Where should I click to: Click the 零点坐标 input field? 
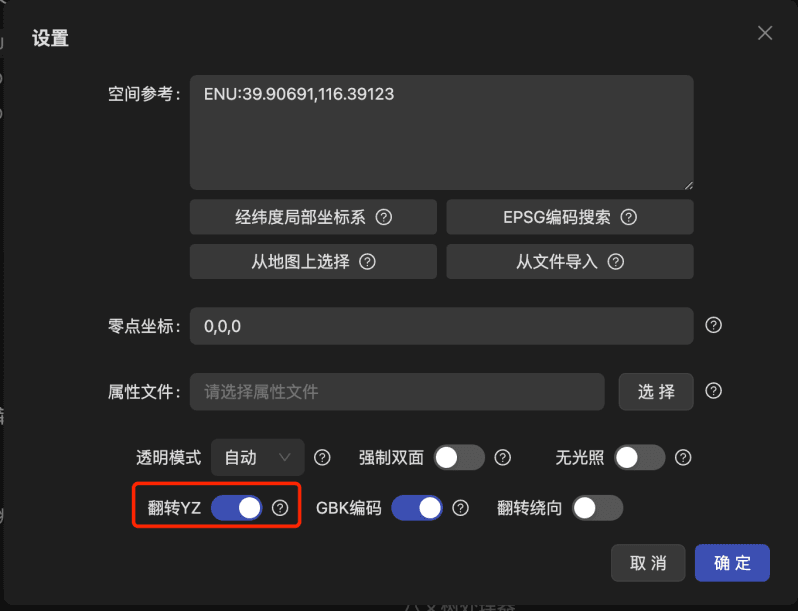(441, 326)
